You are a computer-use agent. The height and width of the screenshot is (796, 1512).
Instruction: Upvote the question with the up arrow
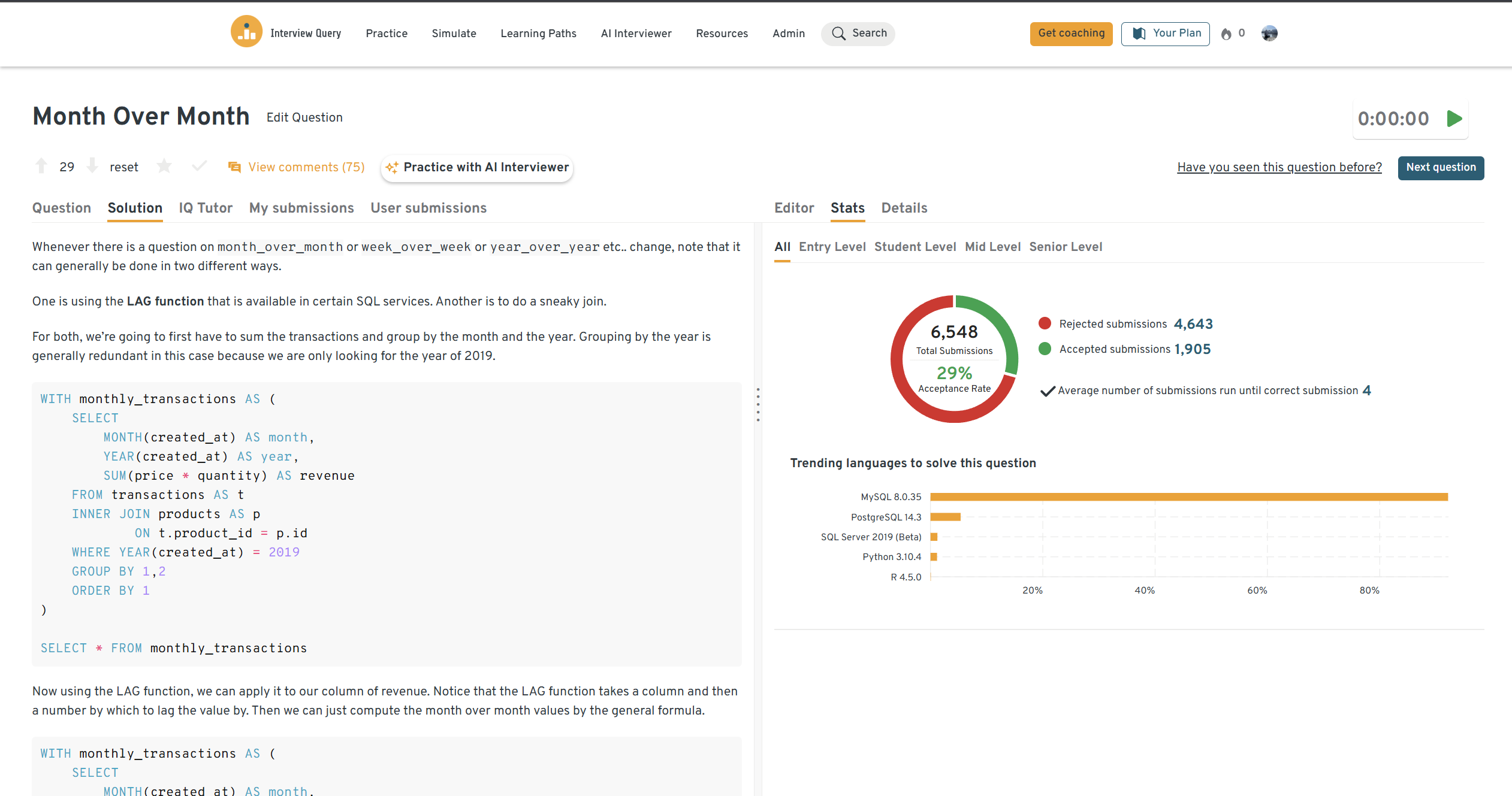click(x=41, y=166)
